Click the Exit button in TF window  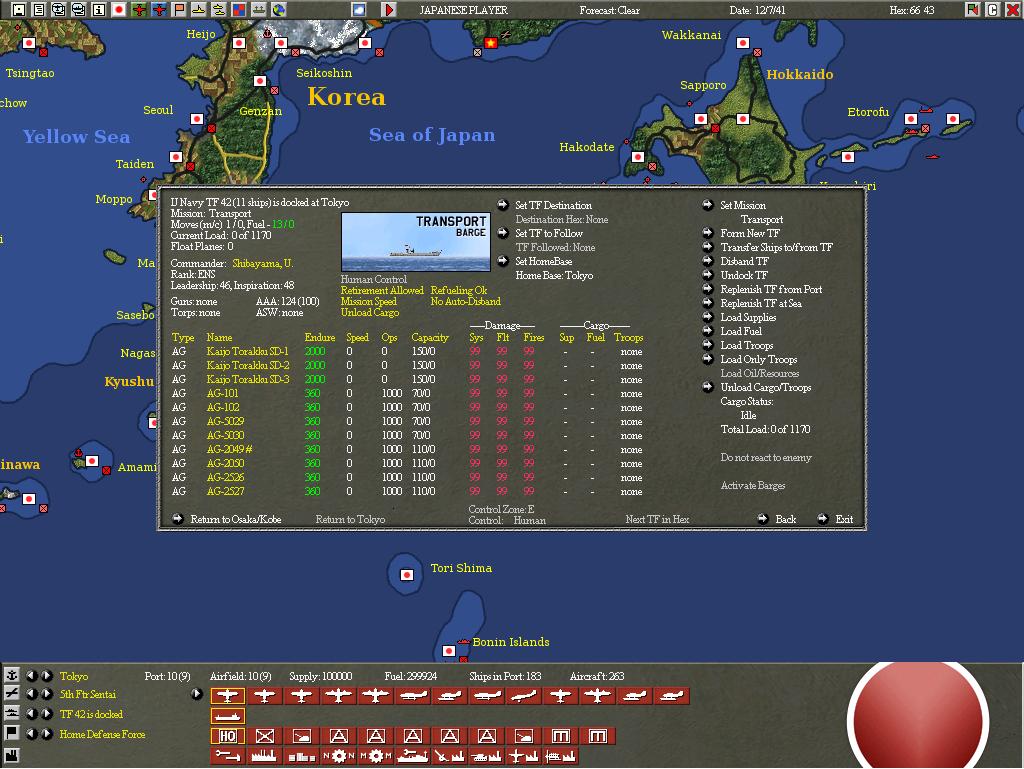tap(844, 520)
